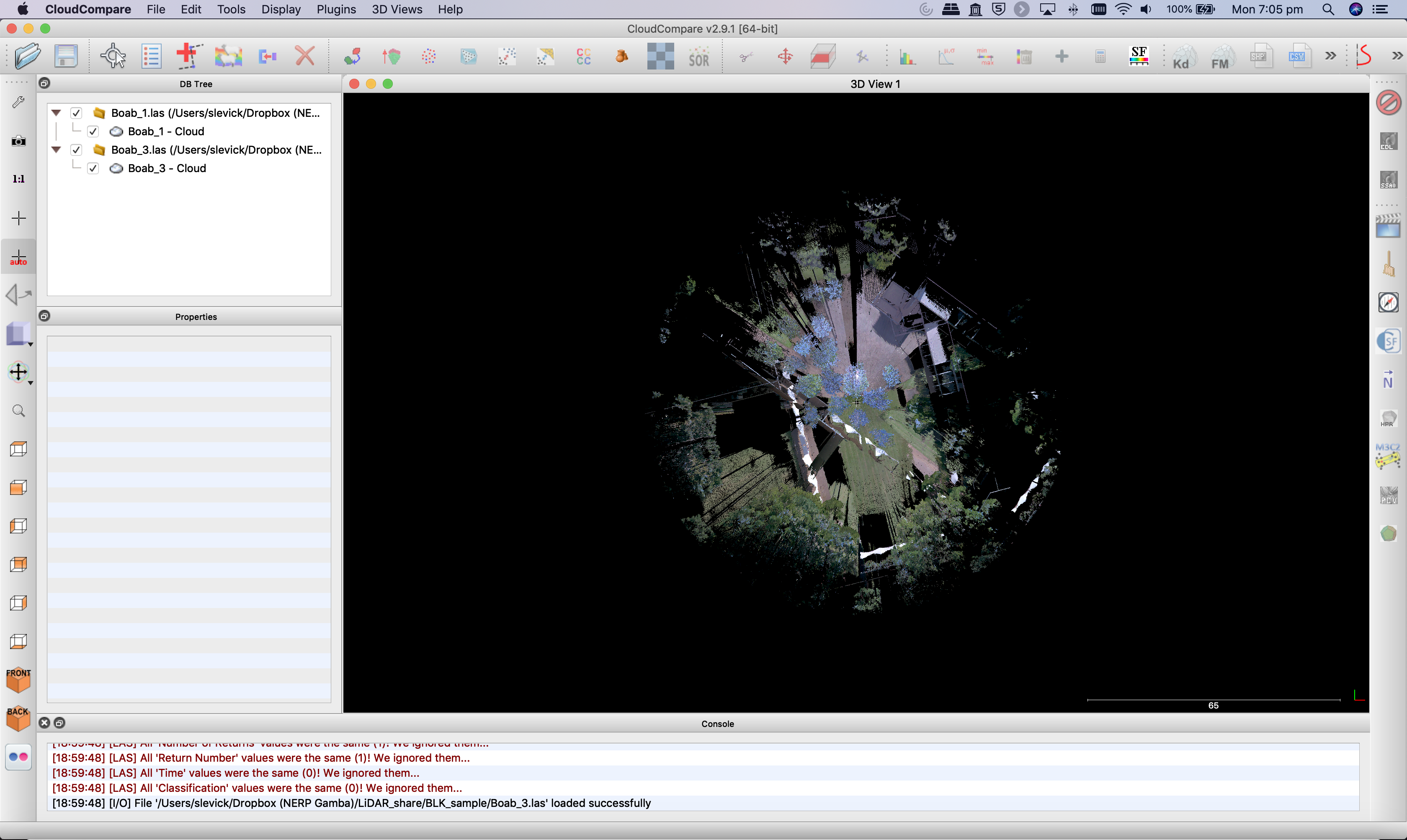Click the statistical parameters μ,σ icon

947,56
